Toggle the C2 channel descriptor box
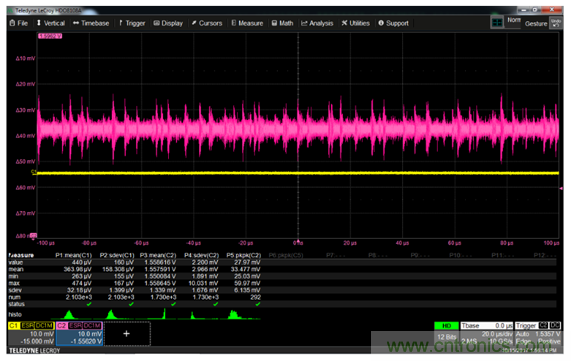 [79, 333]
